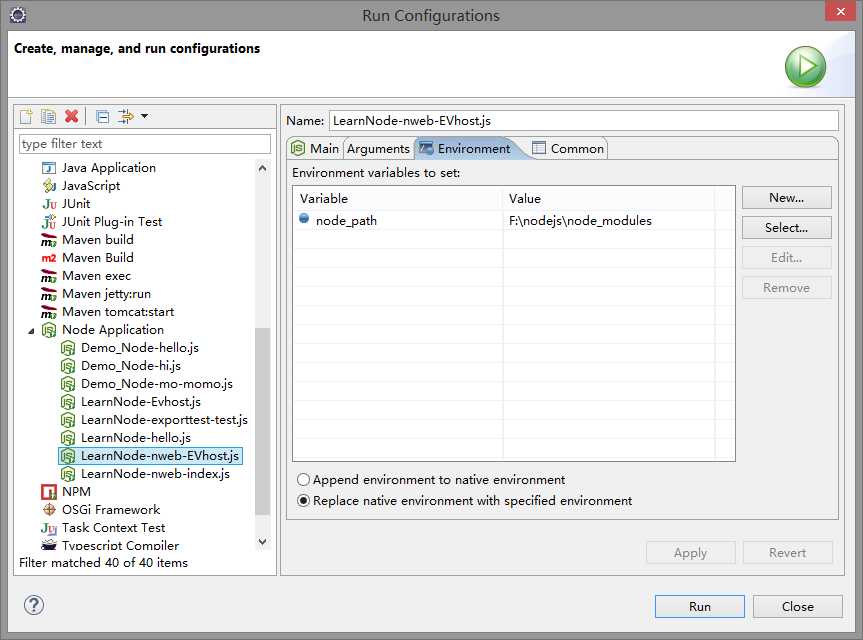The width and height of the screenshot is (863, 640).
Task: Select the Maven jetty:run tree item label
Action: (106, 294)
